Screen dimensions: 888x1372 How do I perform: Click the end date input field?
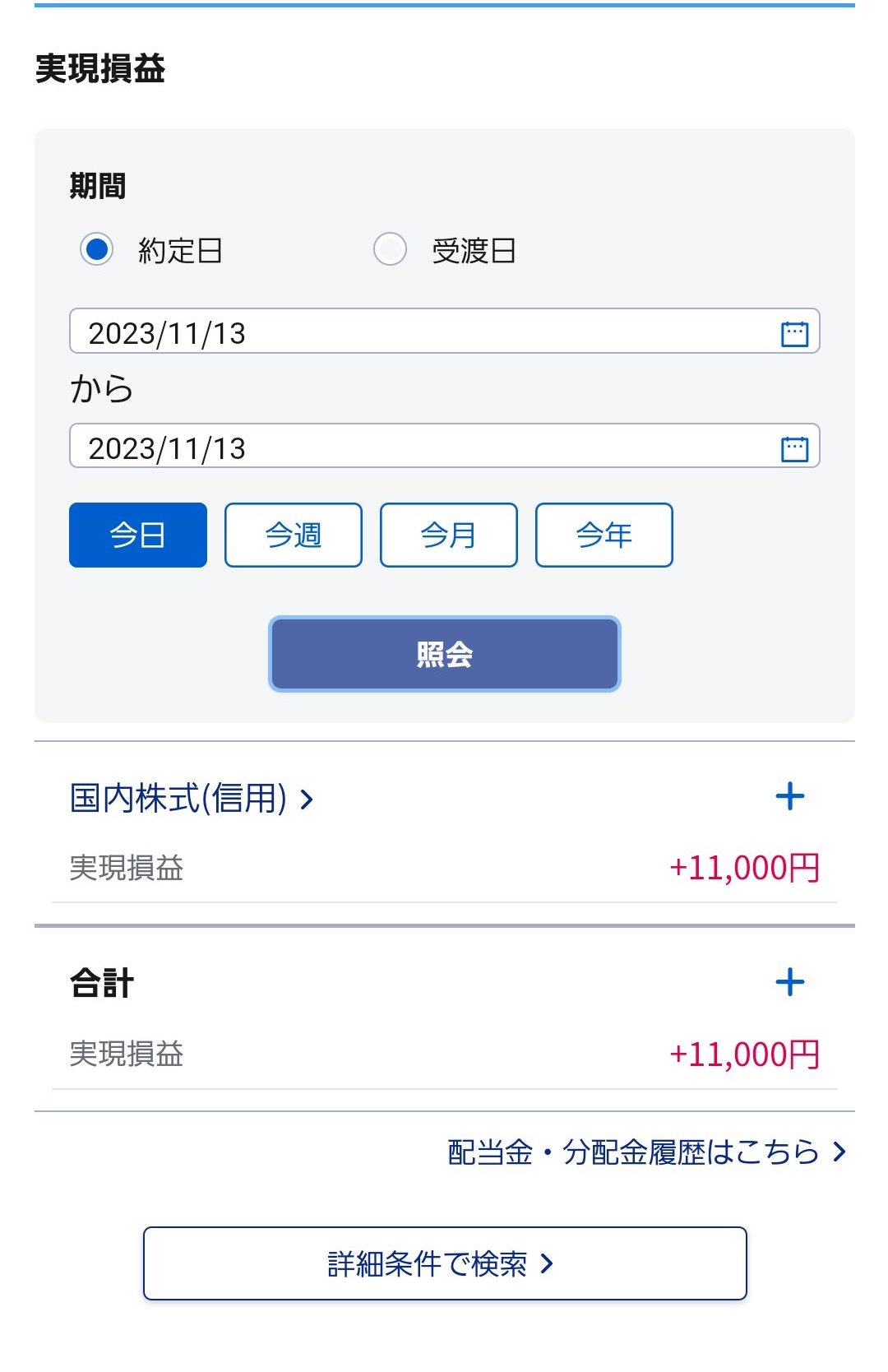411,447
